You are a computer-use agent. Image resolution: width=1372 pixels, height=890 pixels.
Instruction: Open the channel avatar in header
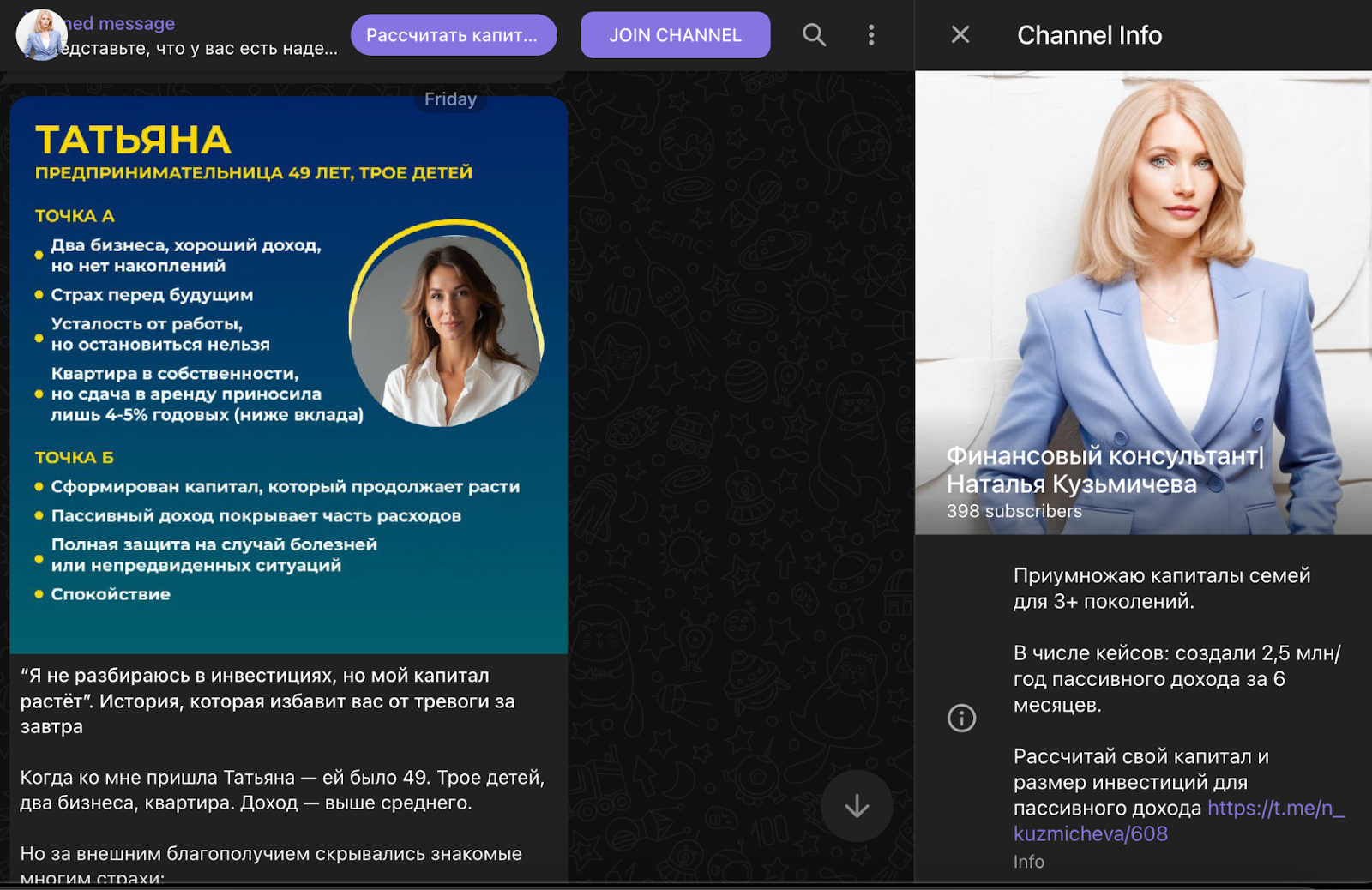(41, 35)
